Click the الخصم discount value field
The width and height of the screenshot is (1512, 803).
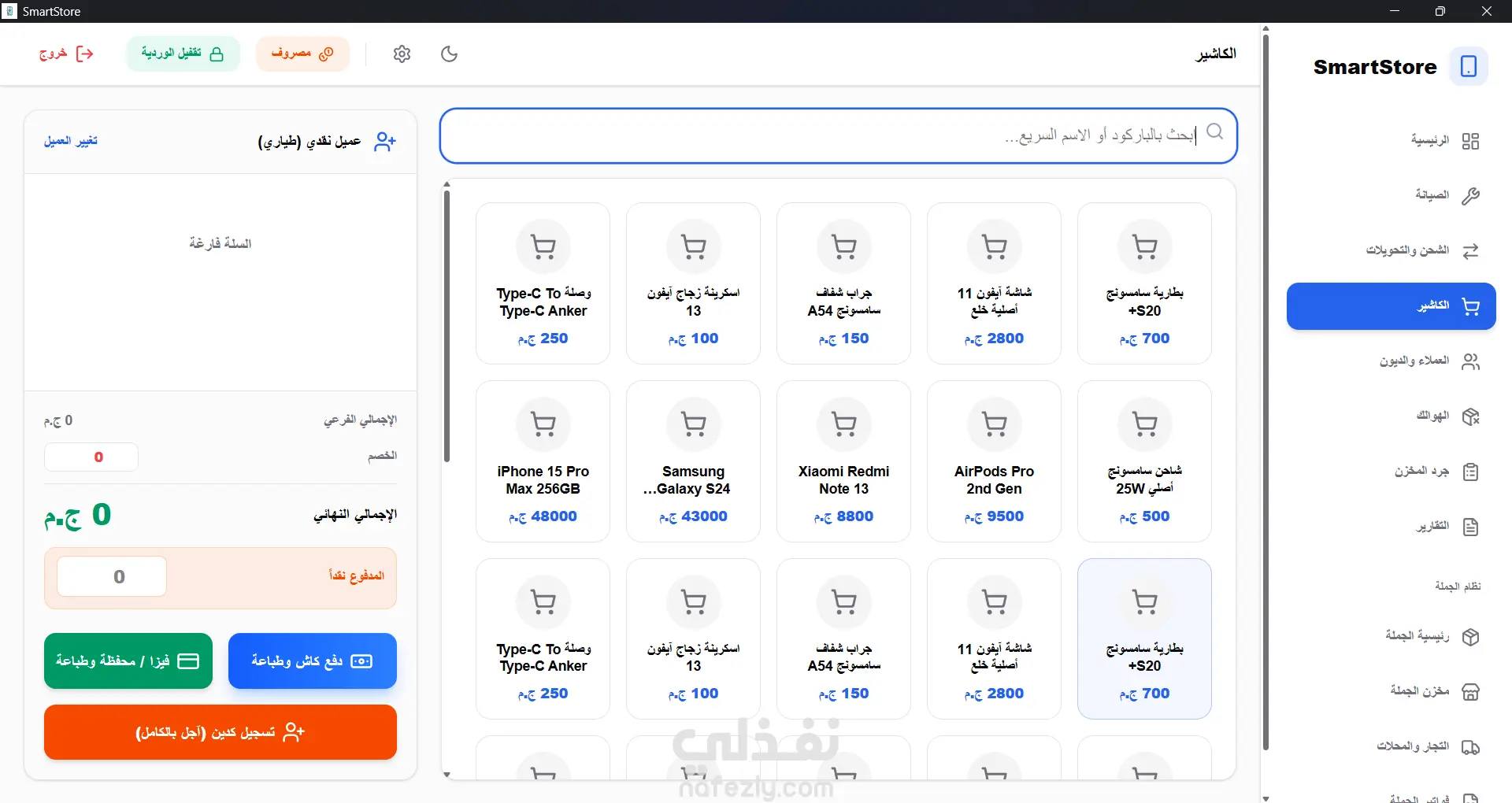[x=91, y=457]
